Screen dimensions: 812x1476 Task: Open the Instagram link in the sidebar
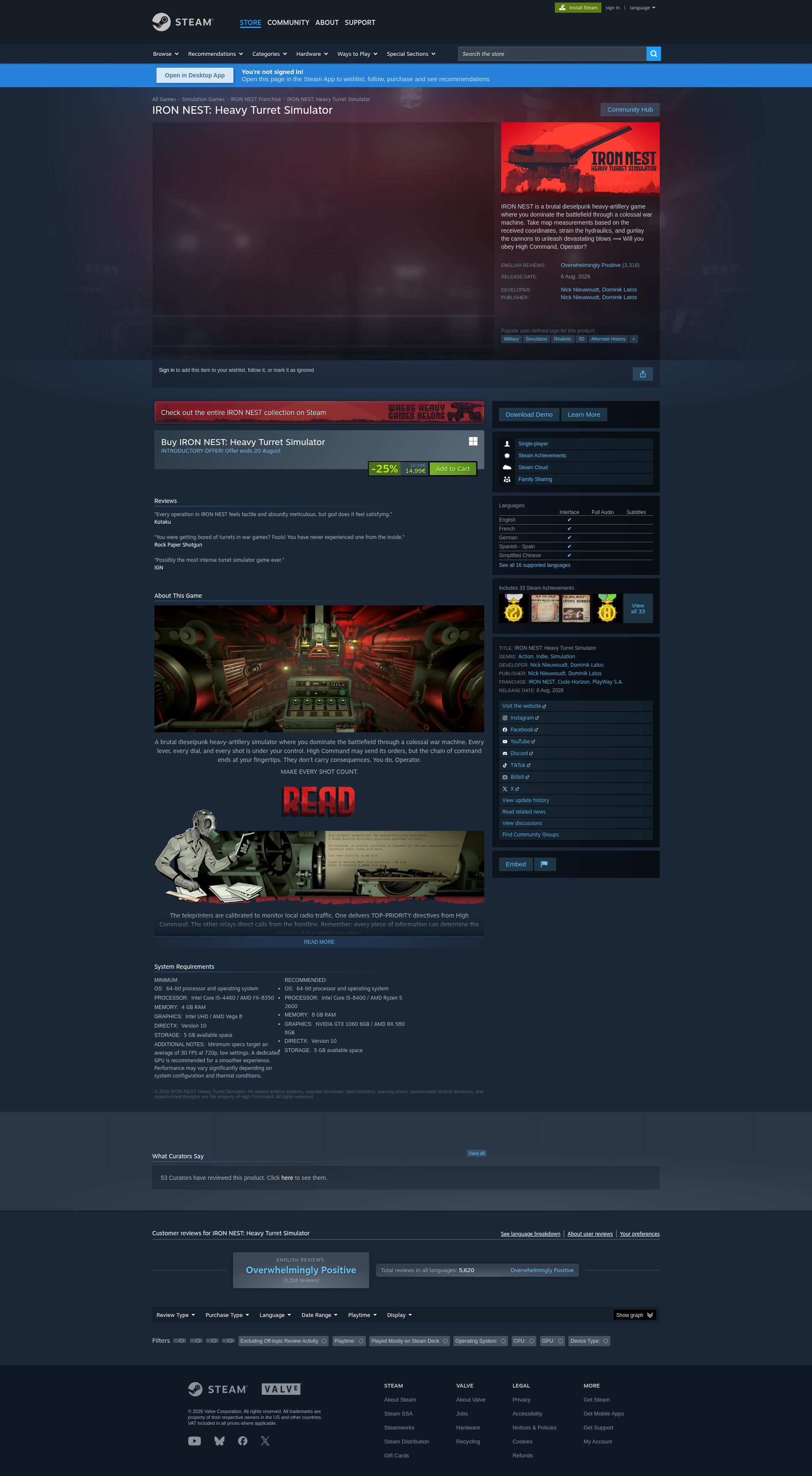click(x=576, y=718)
